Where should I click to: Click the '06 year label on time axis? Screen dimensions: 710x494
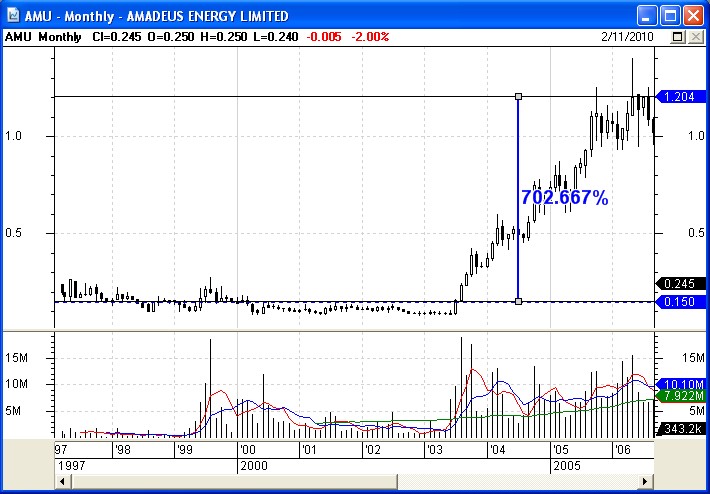622,450
